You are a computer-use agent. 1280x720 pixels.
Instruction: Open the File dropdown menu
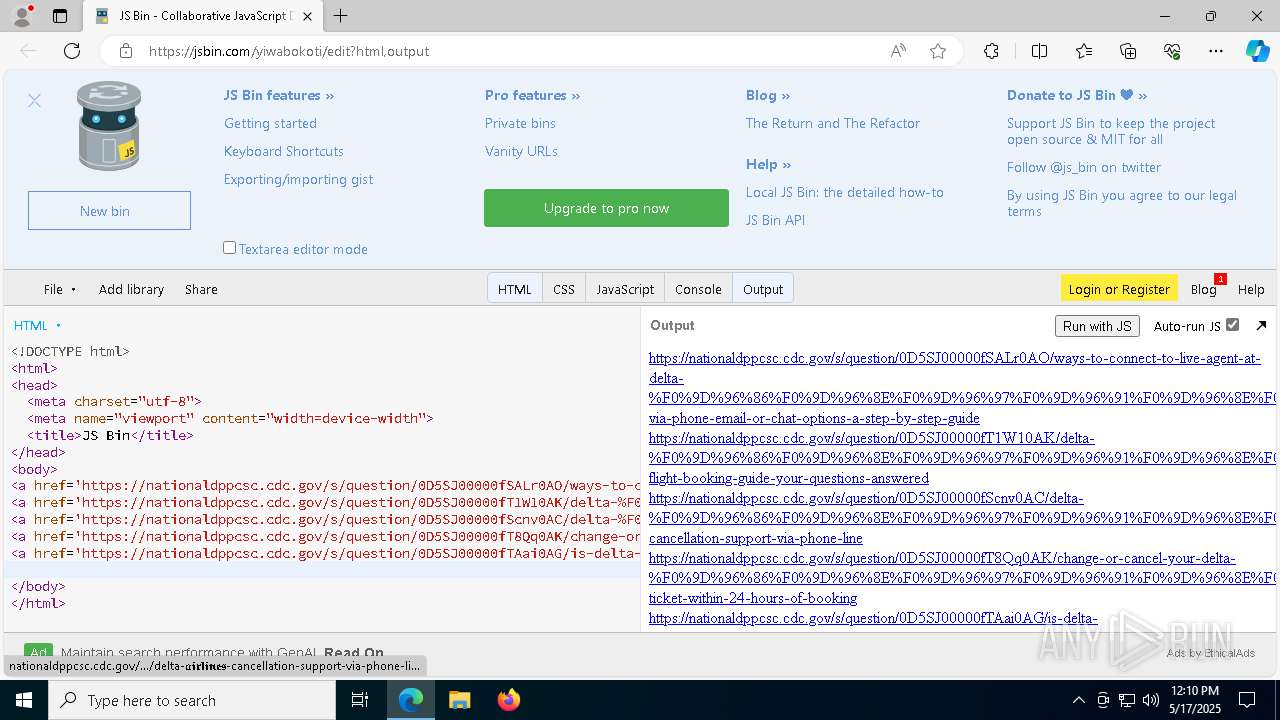[x=60, y=289]
